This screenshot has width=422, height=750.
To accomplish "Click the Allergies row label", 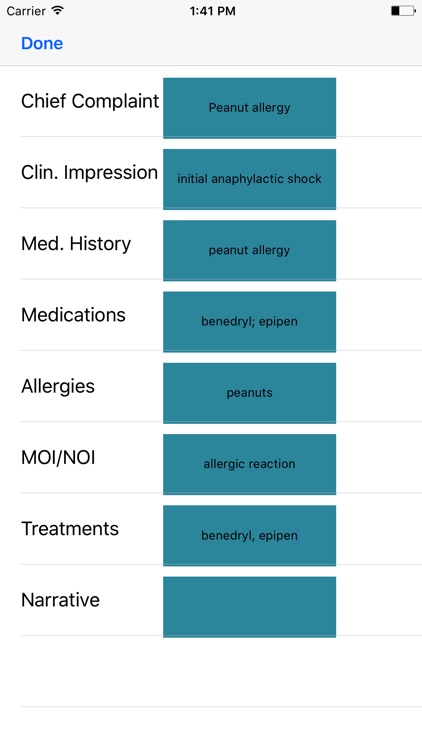I will click(x=58, y=386).
